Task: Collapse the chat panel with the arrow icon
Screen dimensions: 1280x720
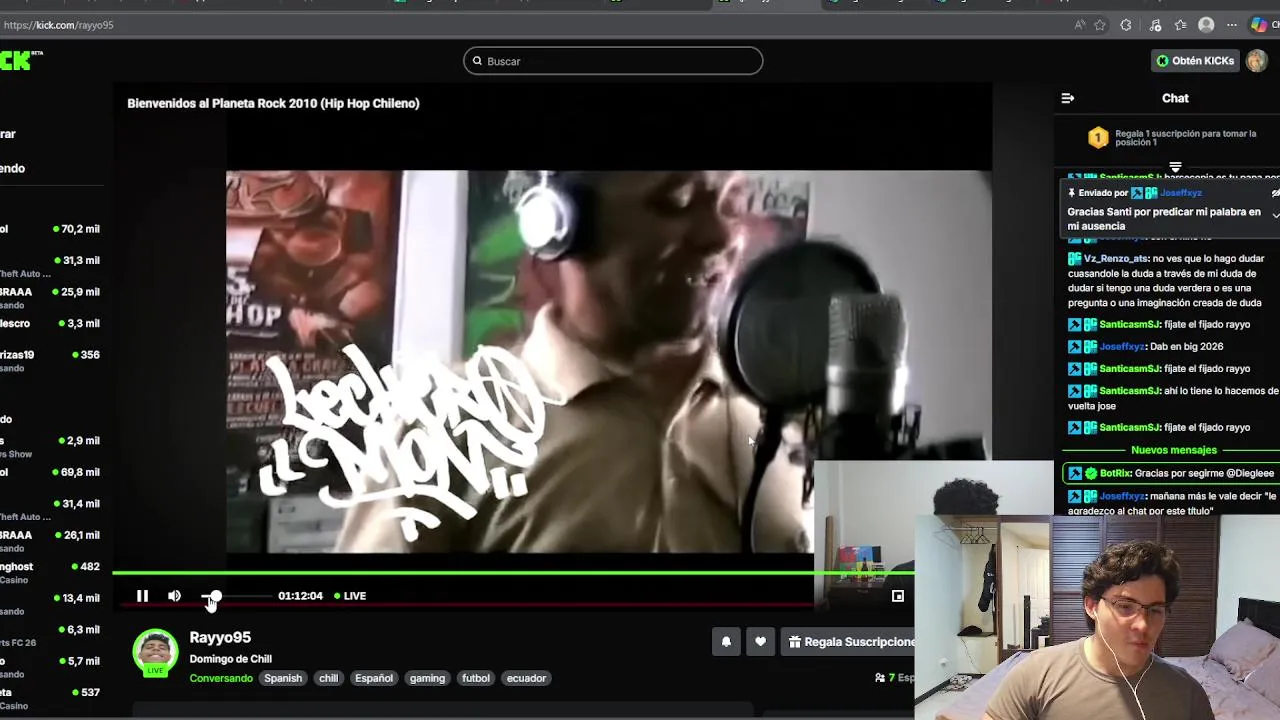Action: tap(1068, 98)
